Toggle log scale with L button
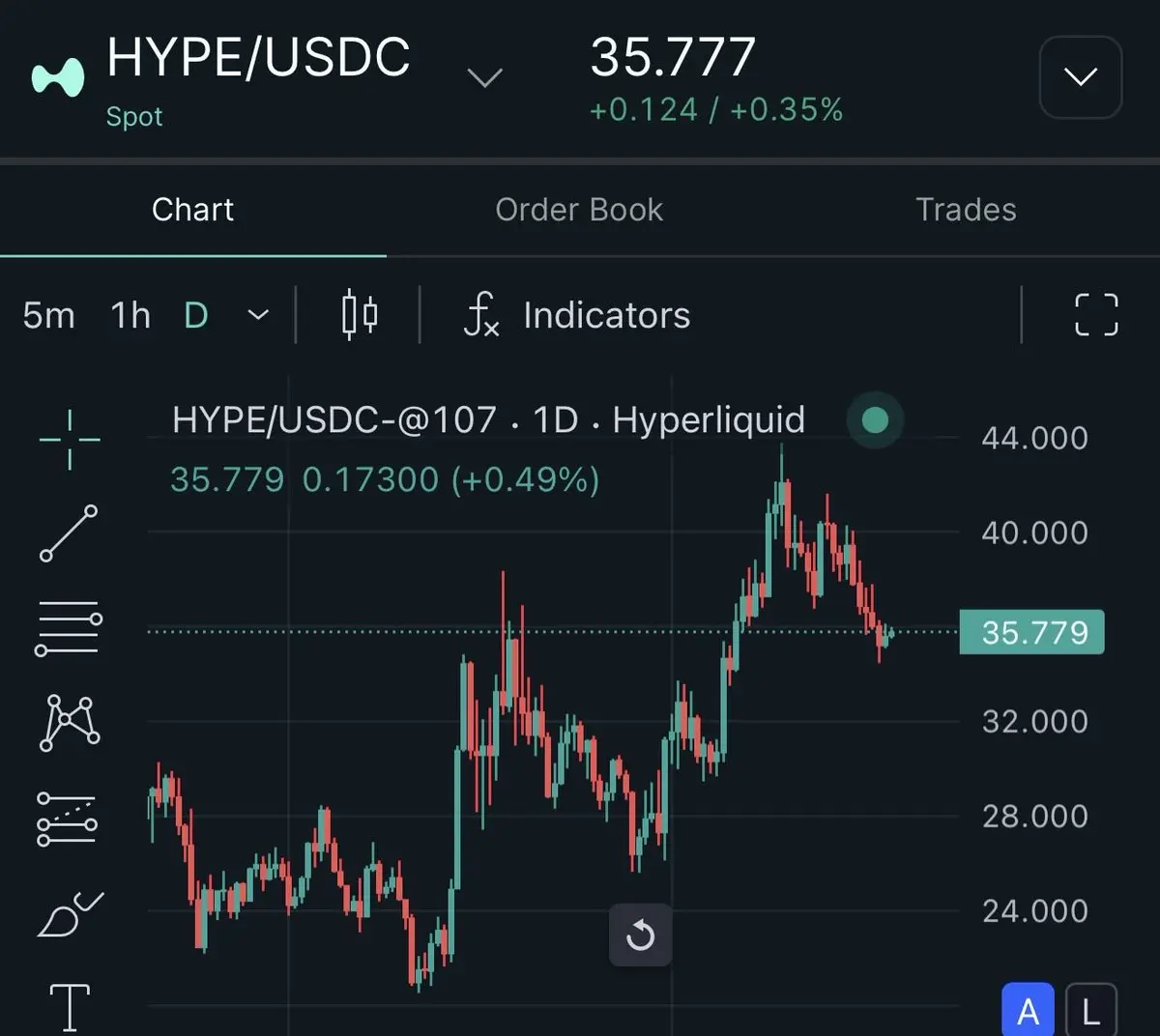The width and height of the screenshot is (1160, 1036). (1091, 1010)
